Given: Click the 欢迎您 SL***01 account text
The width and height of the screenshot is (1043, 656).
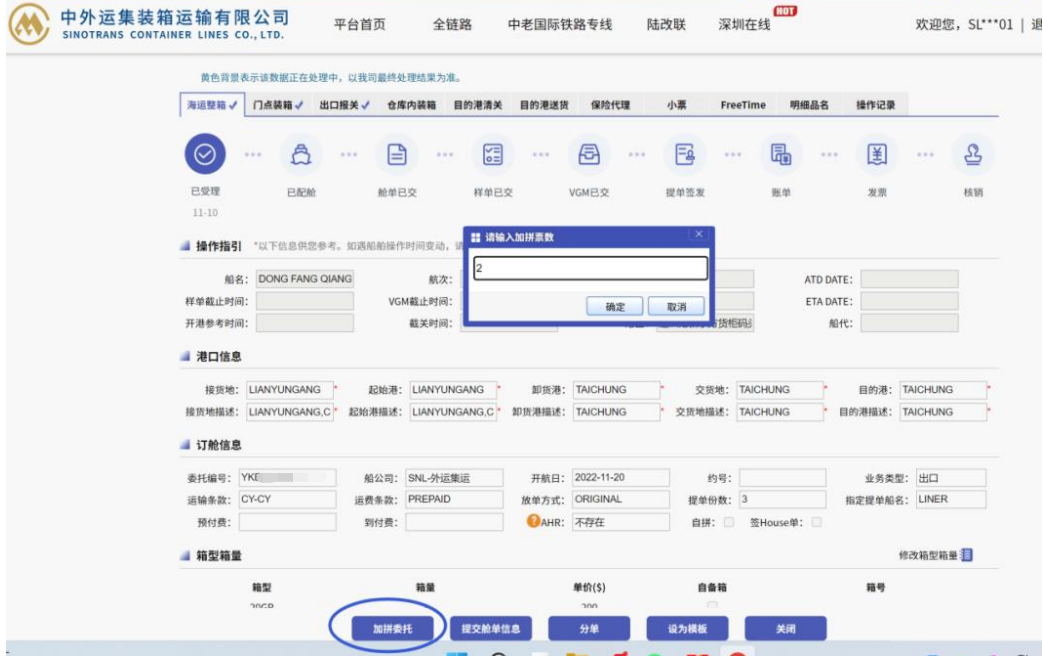Looking at the screenshot, I should point(964,25).
